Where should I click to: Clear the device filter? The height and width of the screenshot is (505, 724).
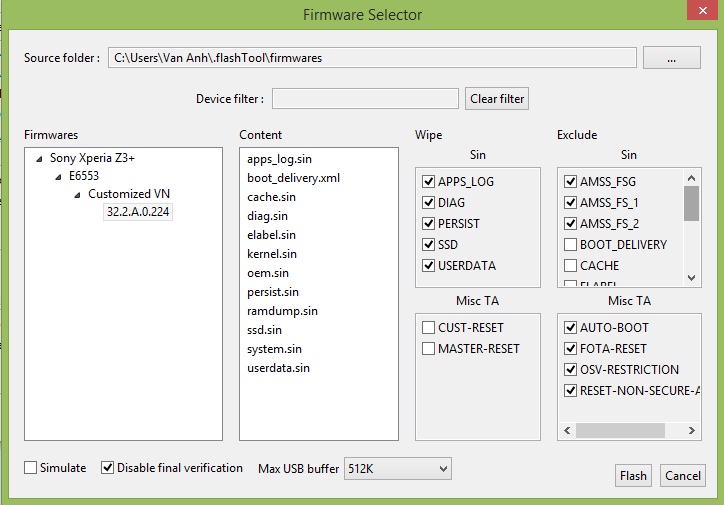pyautogui.click(x=497, y=99)
